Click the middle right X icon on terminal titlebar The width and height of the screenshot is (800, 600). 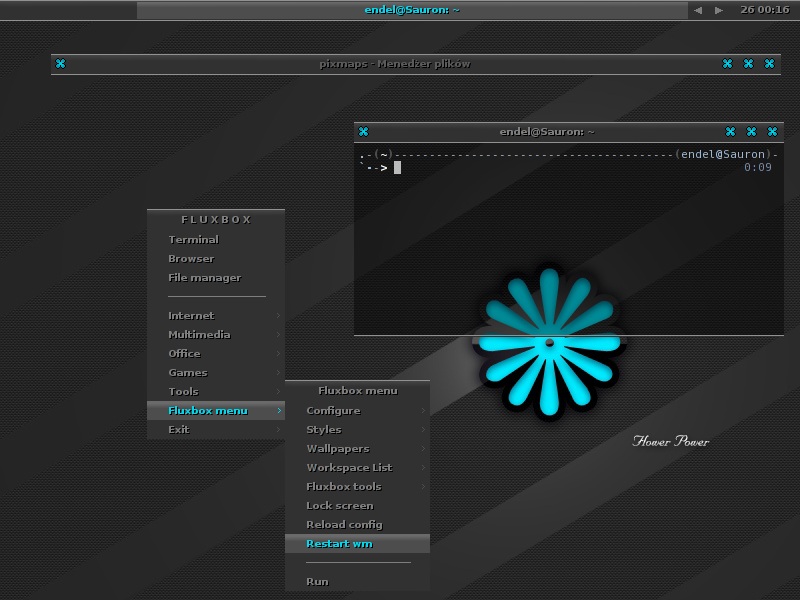tap(752, 132)
